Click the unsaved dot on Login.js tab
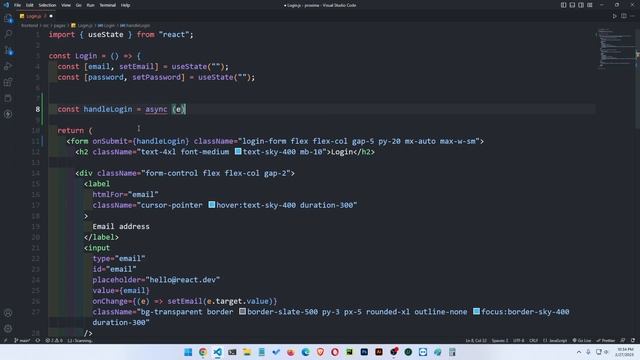Image resolution: width=640 pixels, height=360 pixels. click(x=51, y=16)
